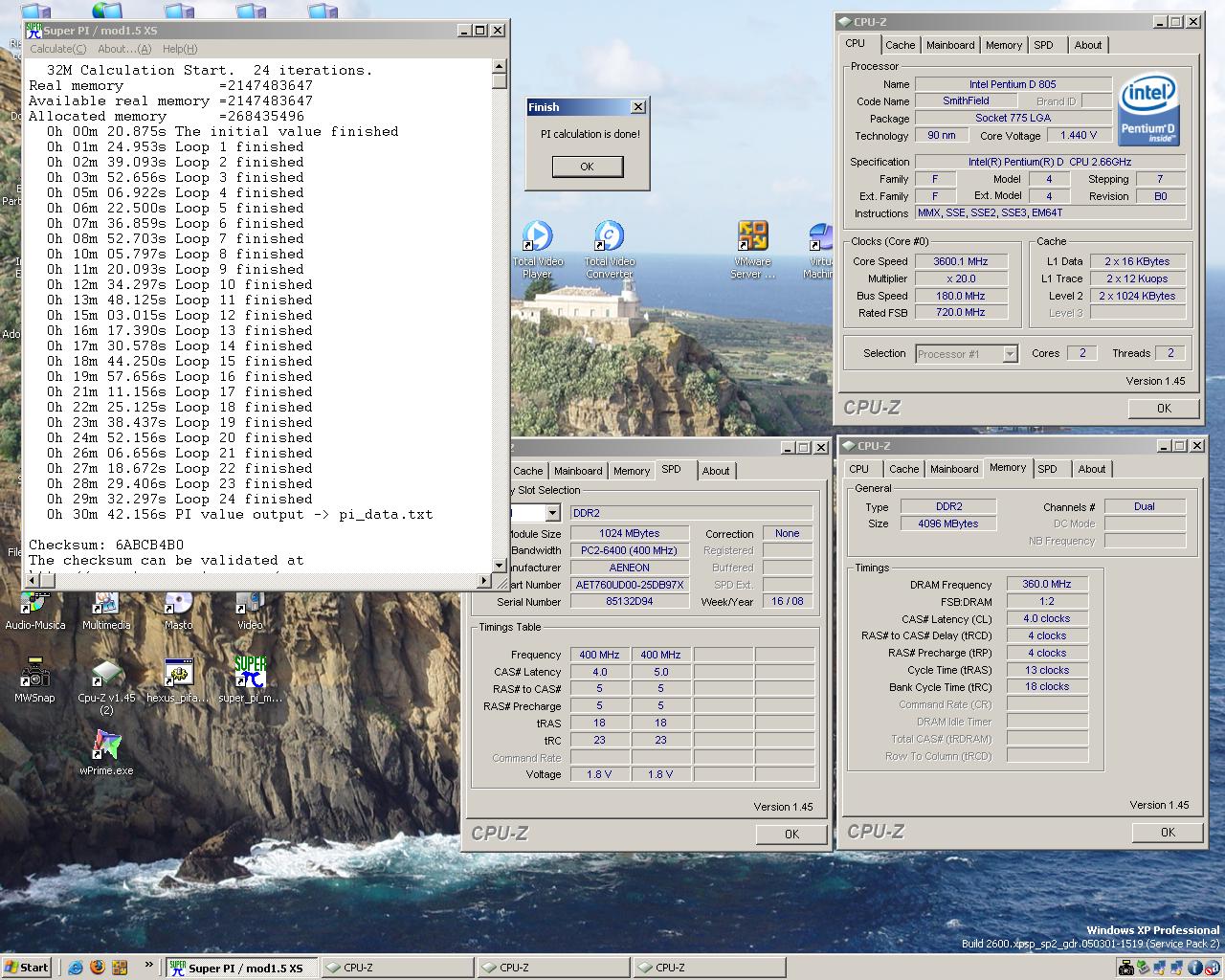
Task: Launch the super_pi_m desktop shortcut
Action: 251,681
